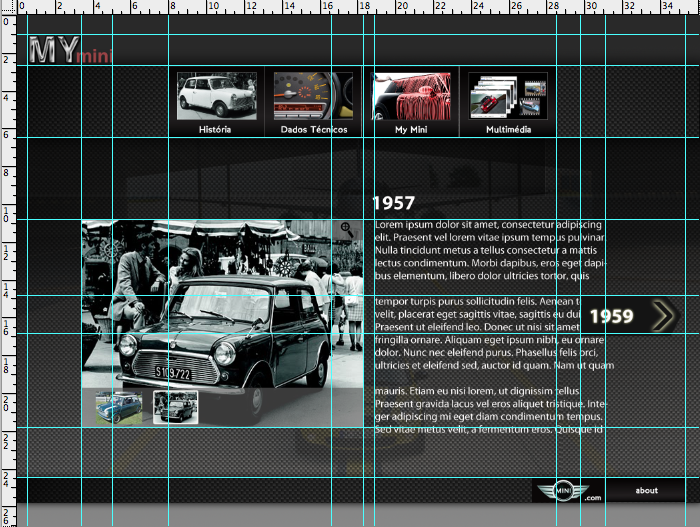
Task: Jump to the 1959 year label
Action: [x=611, y=317]
